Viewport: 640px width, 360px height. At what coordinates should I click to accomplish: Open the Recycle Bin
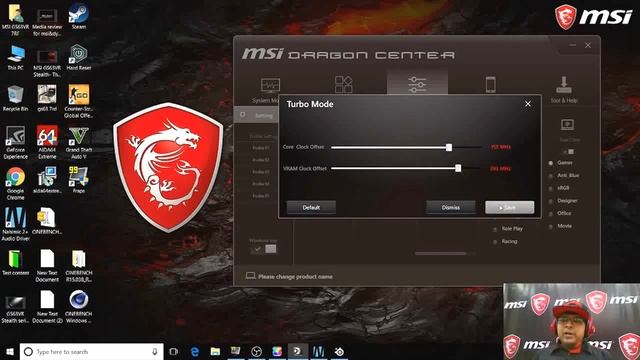coord(16,98)
